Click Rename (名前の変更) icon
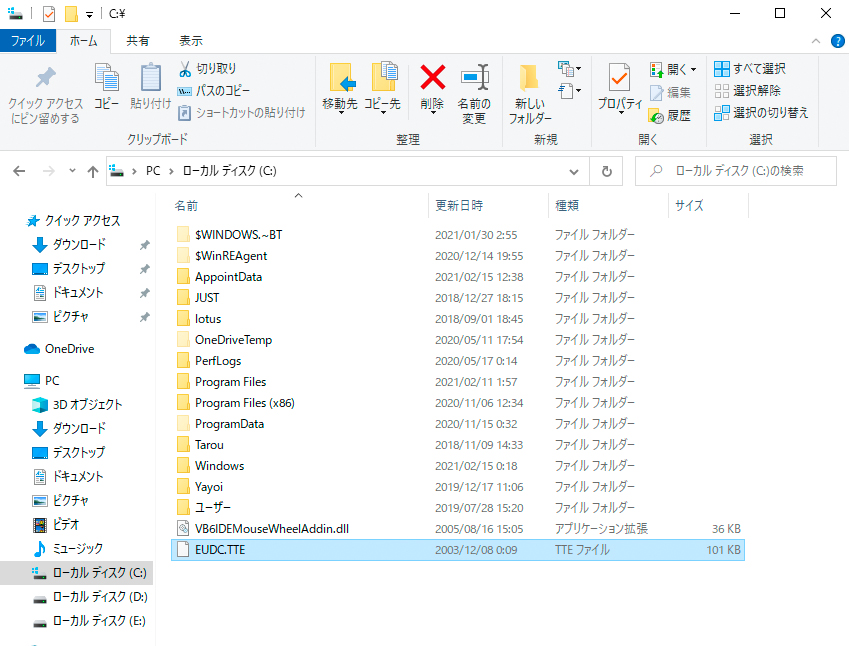850x646 pixels. click(474, 77)
